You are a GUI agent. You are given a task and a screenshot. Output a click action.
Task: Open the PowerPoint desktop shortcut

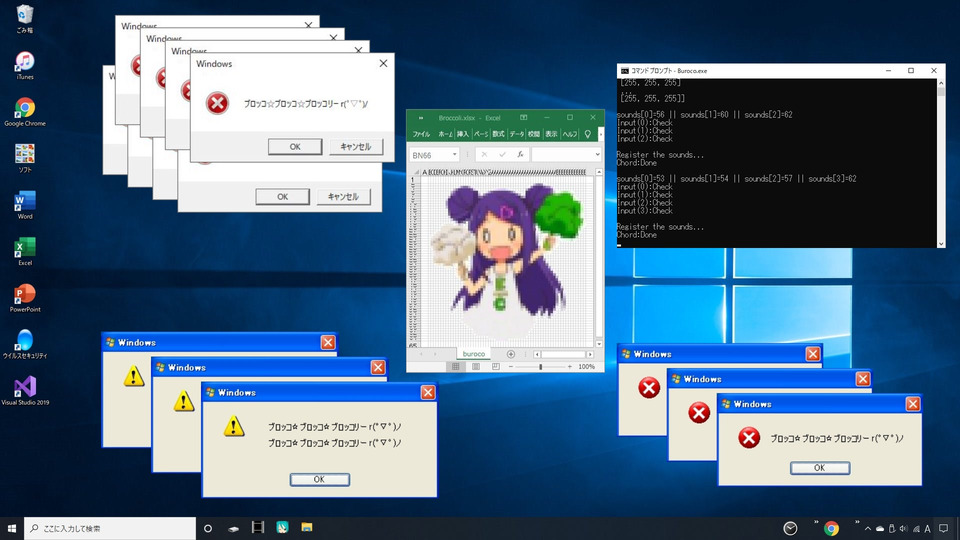(x=24, y=294)
